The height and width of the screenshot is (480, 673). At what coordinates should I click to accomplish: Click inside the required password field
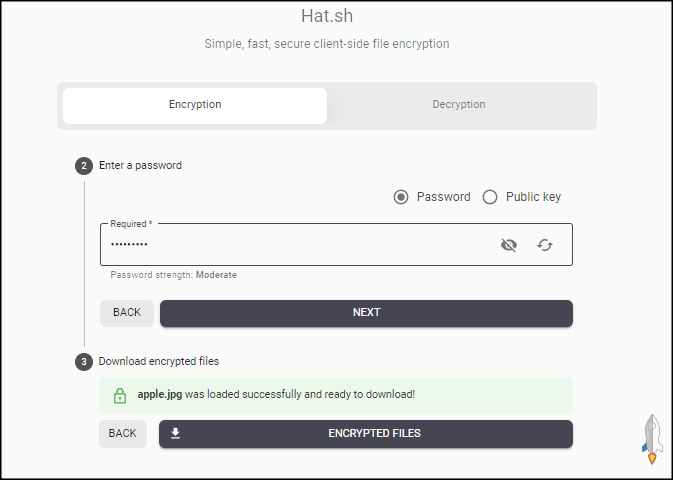[x=300, y=245]
